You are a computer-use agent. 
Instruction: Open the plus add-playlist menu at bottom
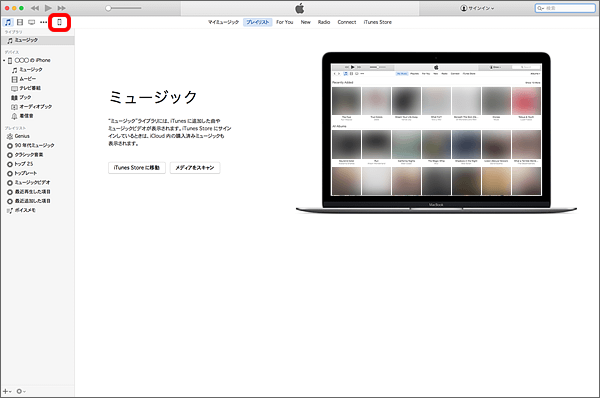[x=7, y=391]
